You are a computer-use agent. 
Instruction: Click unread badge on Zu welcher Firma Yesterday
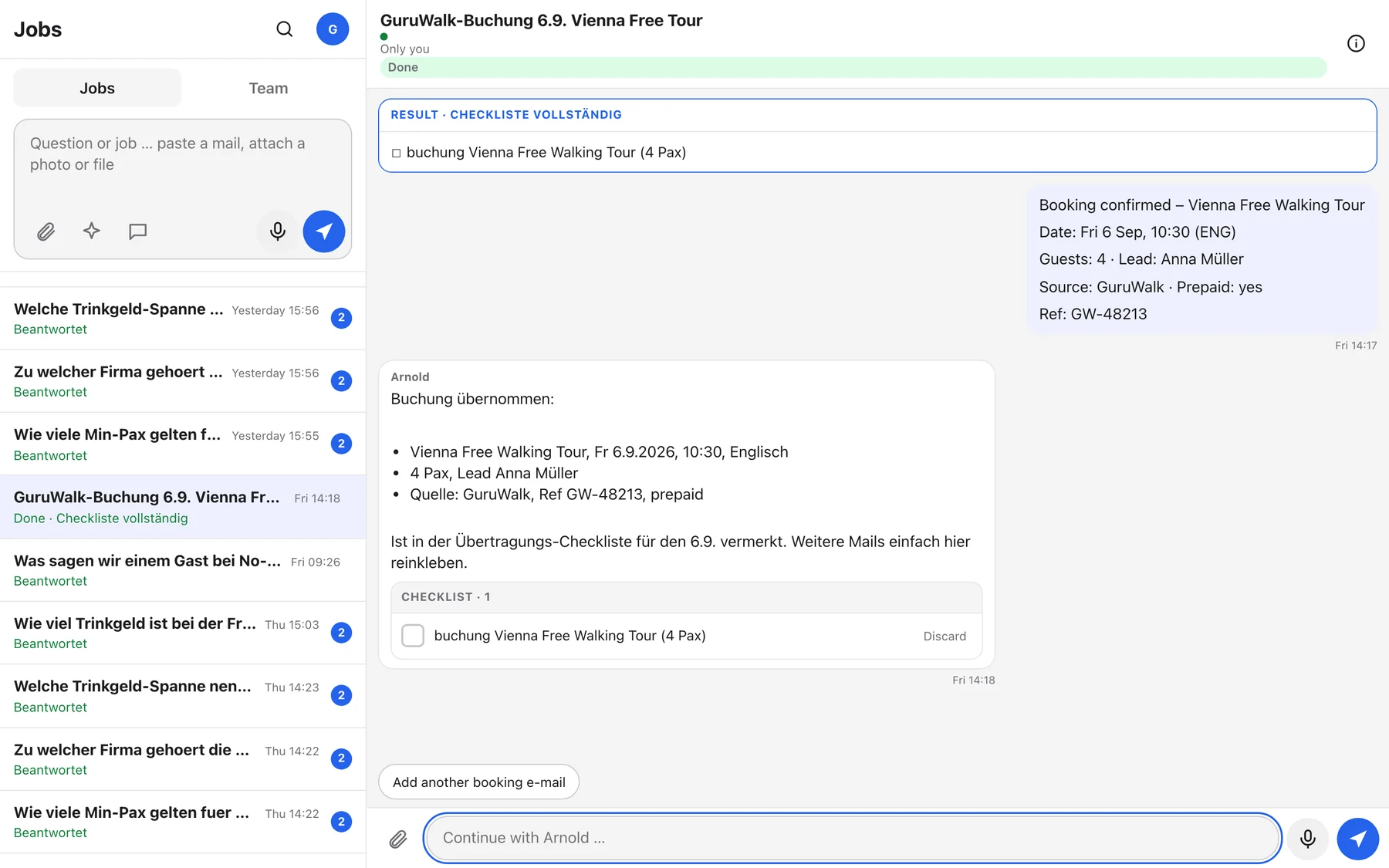tap(342, 381)
